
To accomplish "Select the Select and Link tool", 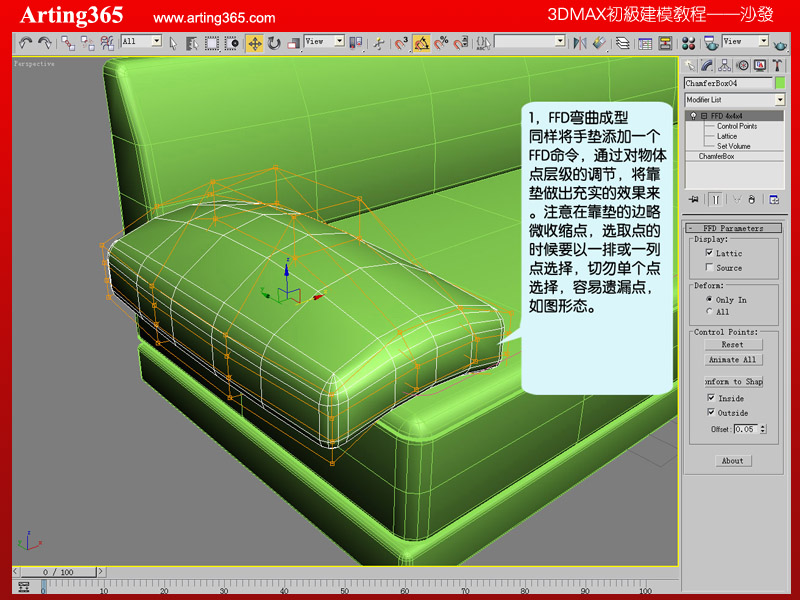I will pos(67,43).
